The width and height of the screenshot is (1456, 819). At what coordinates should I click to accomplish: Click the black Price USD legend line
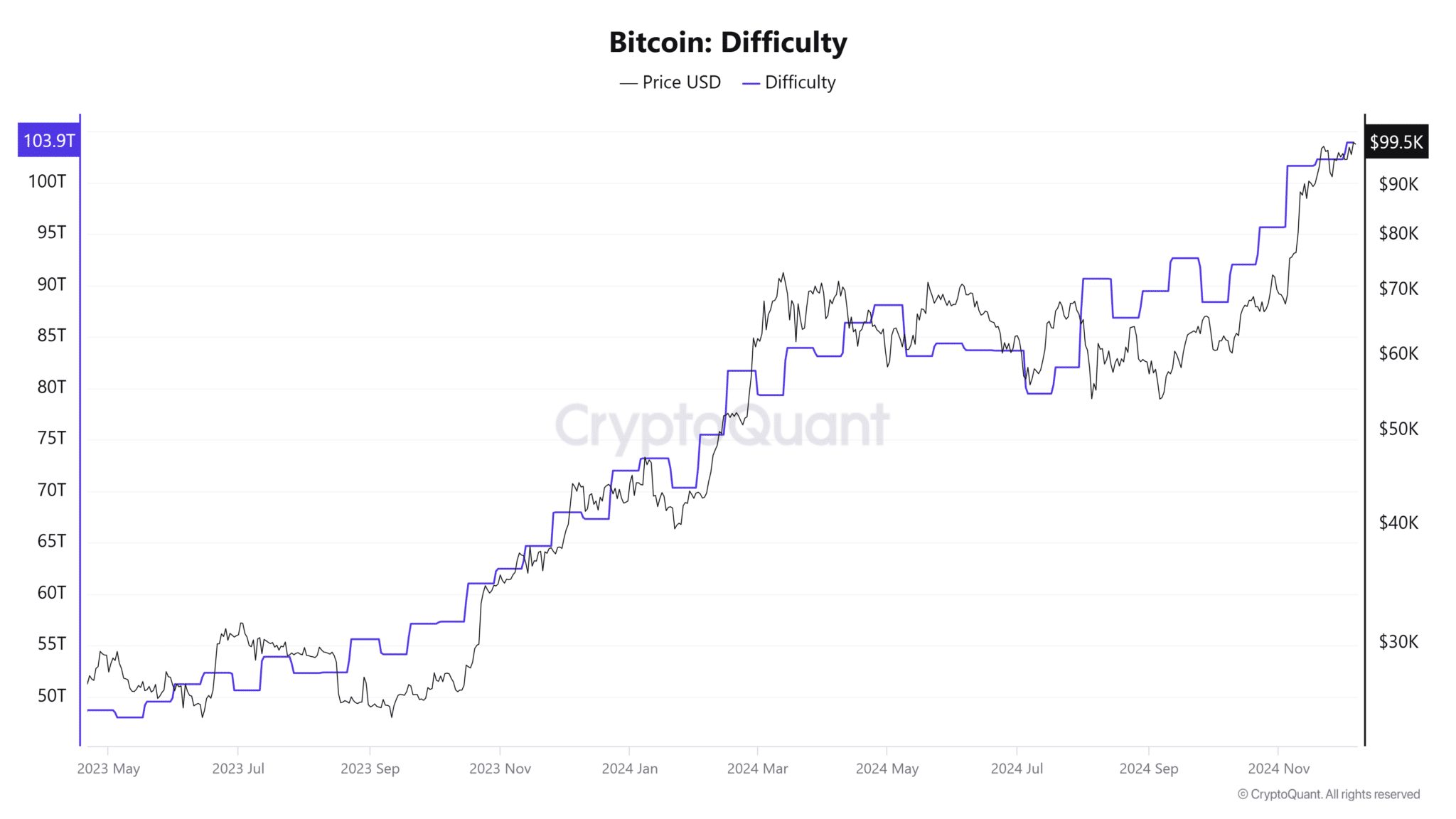click(x=628, y=83)
